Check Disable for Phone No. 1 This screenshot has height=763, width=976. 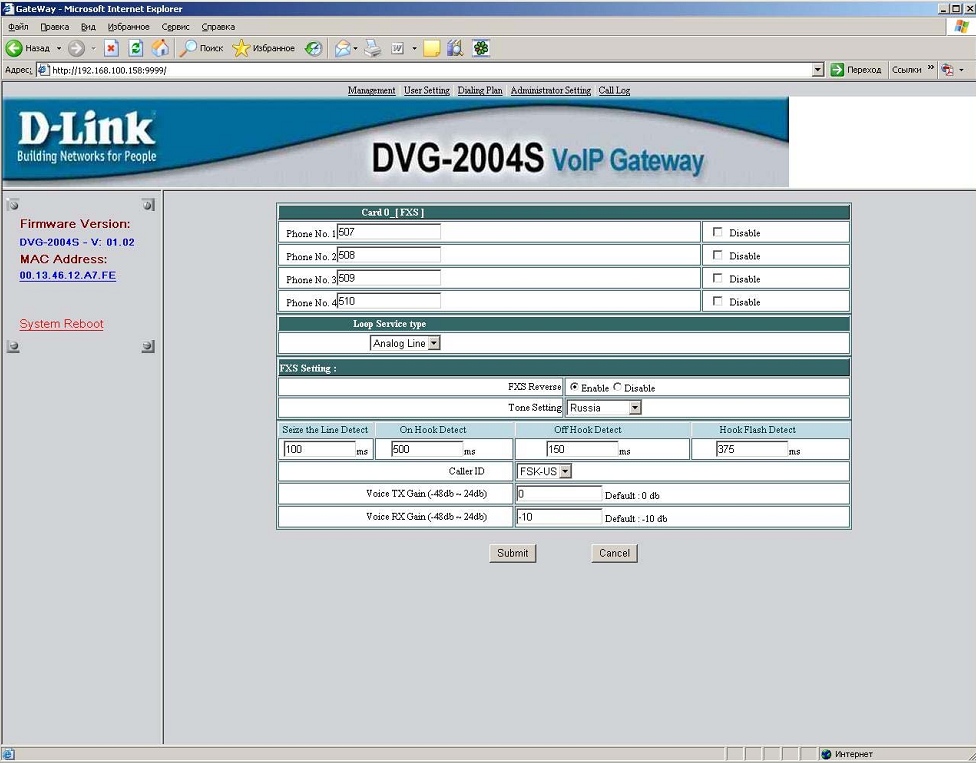(x=717, y=232)
